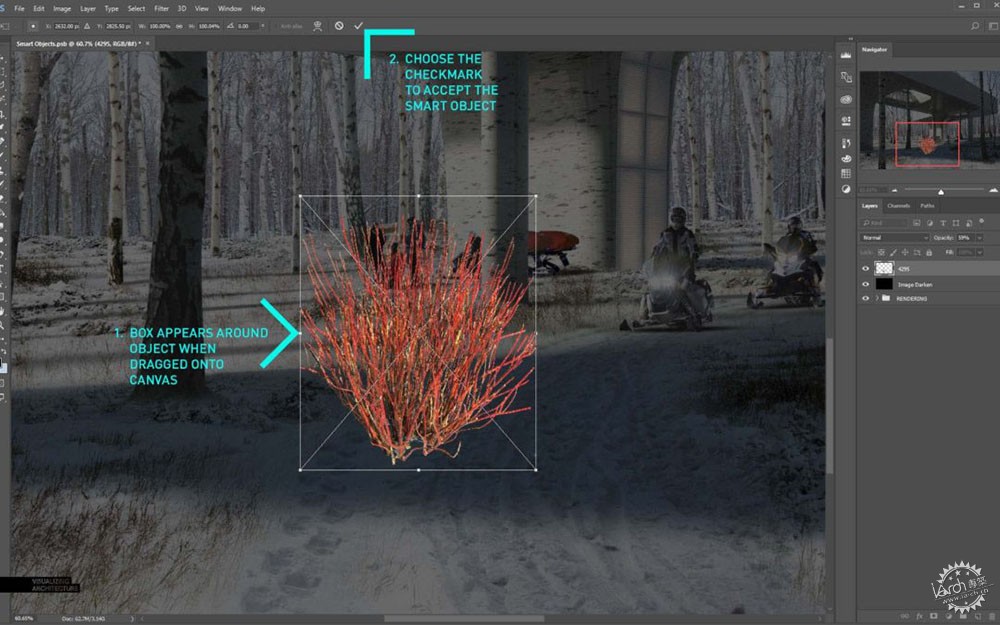Click the Navigator zoom out small mountains icon

pos(895,190)
